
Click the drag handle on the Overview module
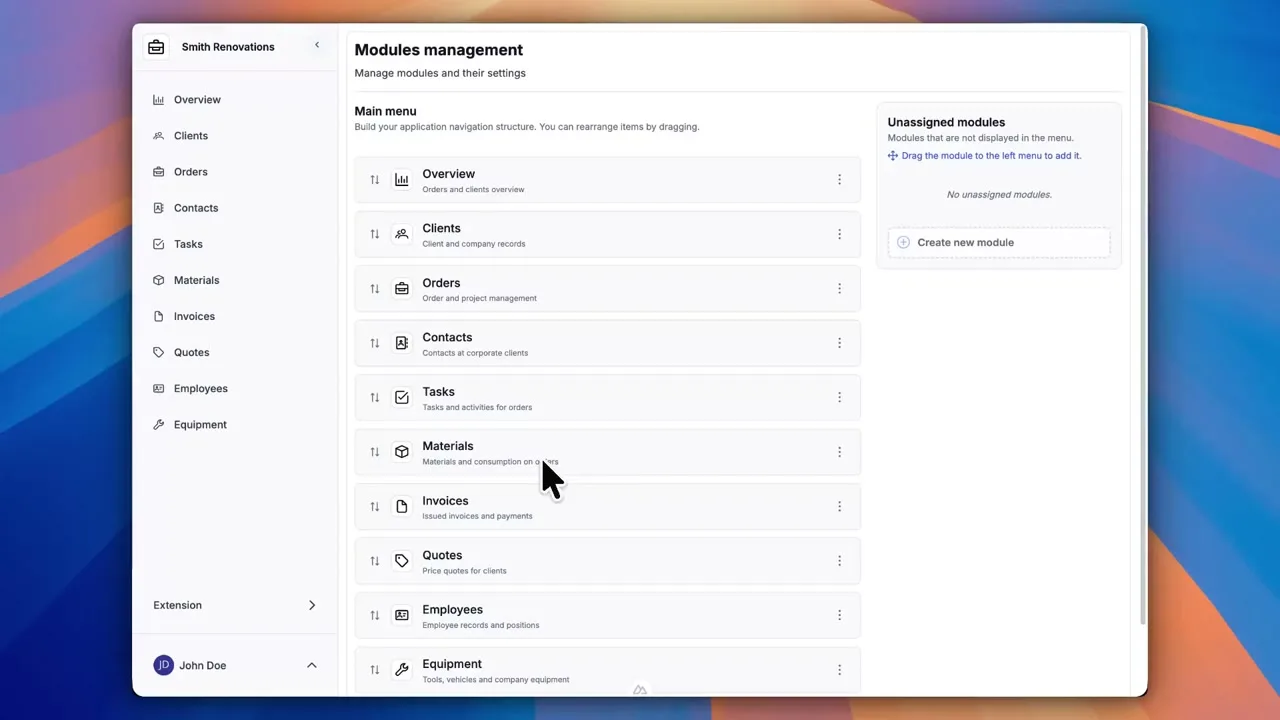click(x=374, y=179)
